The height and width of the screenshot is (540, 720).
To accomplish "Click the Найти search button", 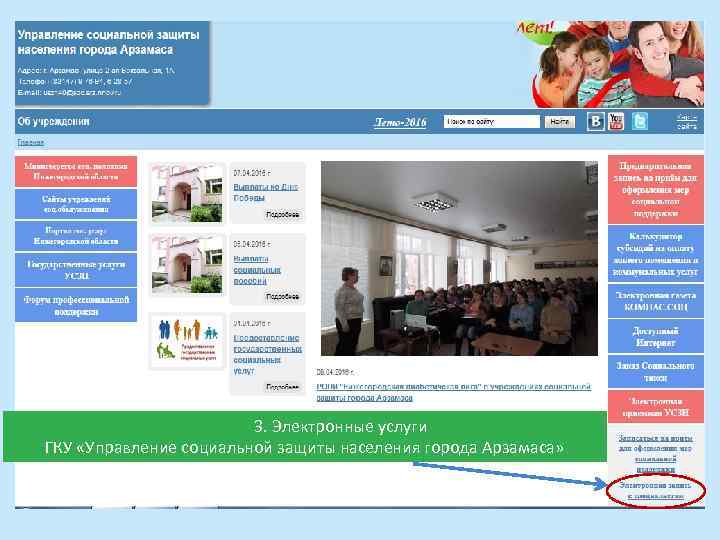I will point(559,122).
